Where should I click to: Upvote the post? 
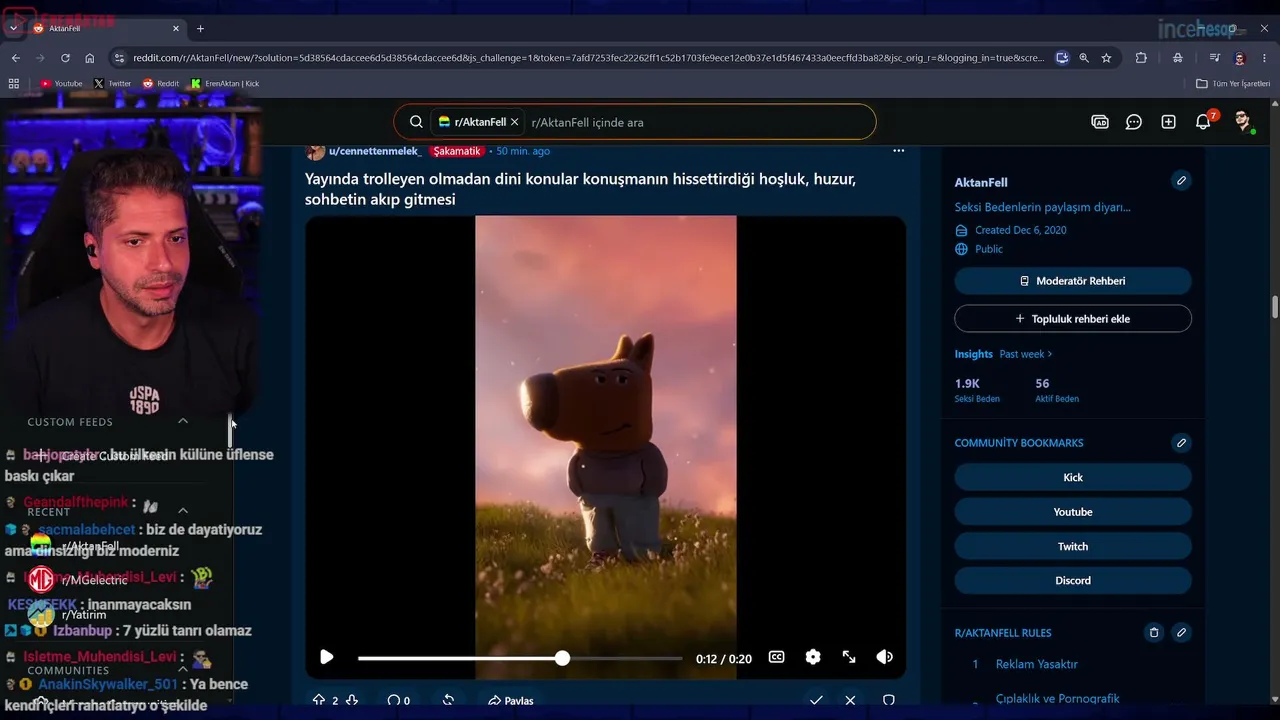319,700
